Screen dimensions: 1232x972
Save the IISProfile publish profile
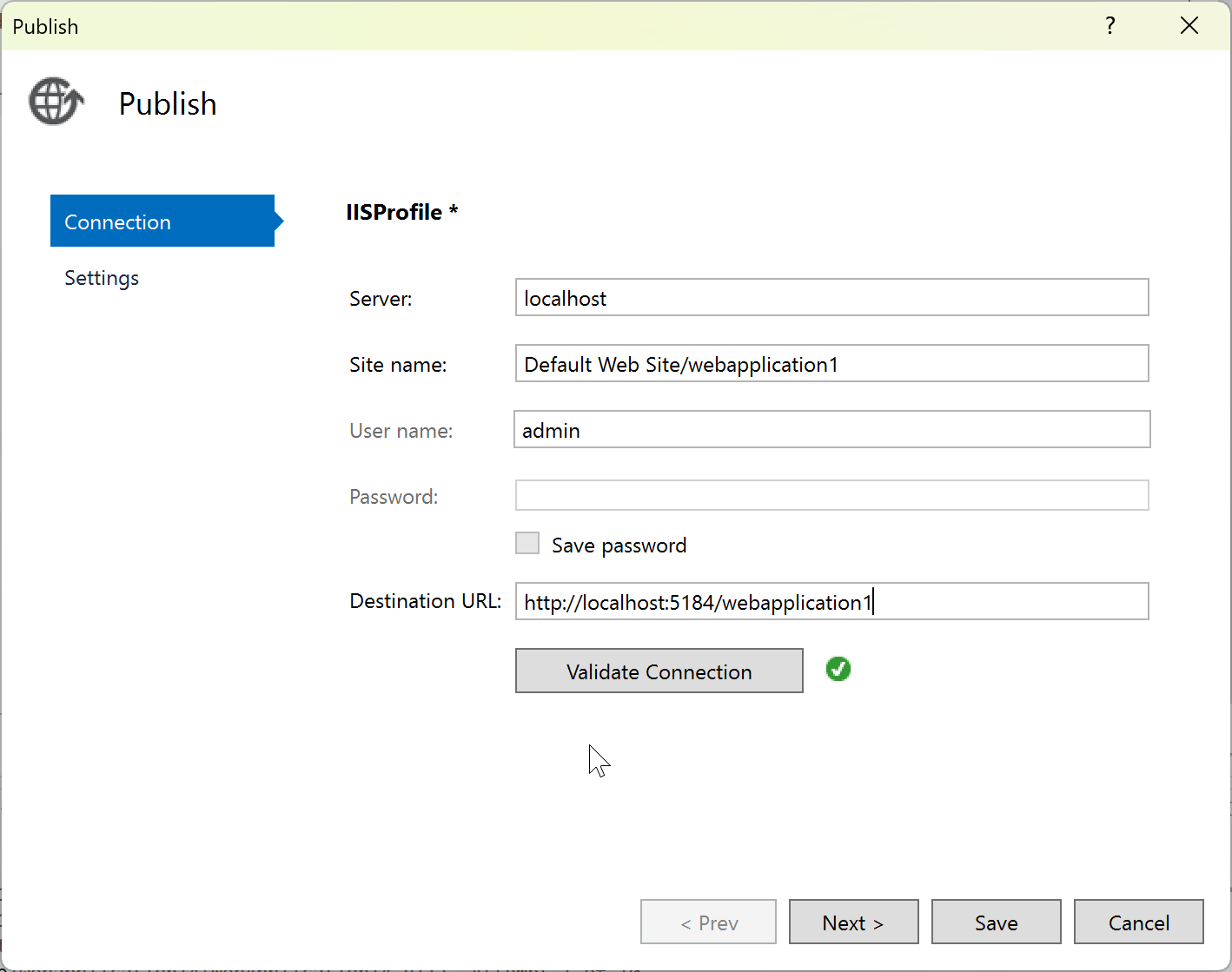[x=996, y=922]
